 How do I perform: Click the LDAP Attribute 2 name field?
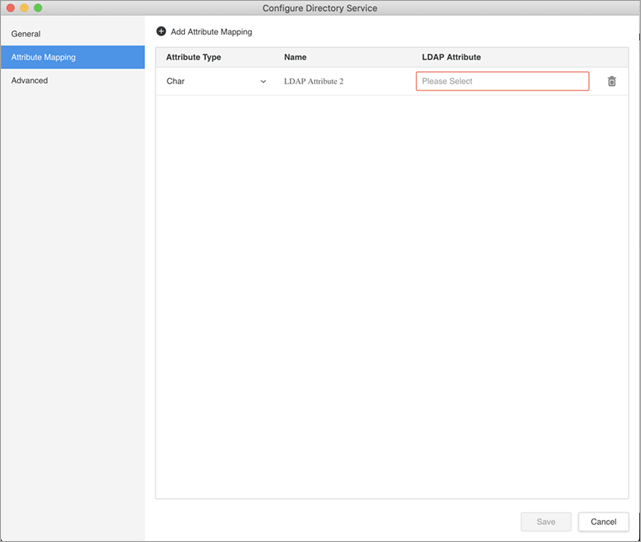tap(314, 81)
